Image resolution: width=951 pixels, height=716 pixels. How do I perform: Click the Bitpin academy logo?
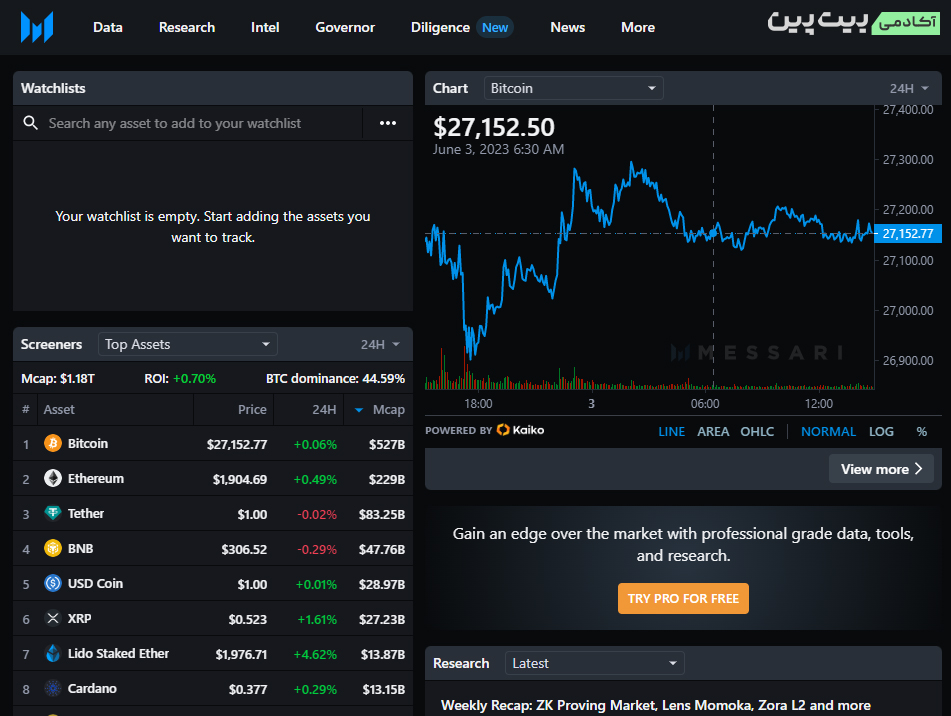pos(853,22)
